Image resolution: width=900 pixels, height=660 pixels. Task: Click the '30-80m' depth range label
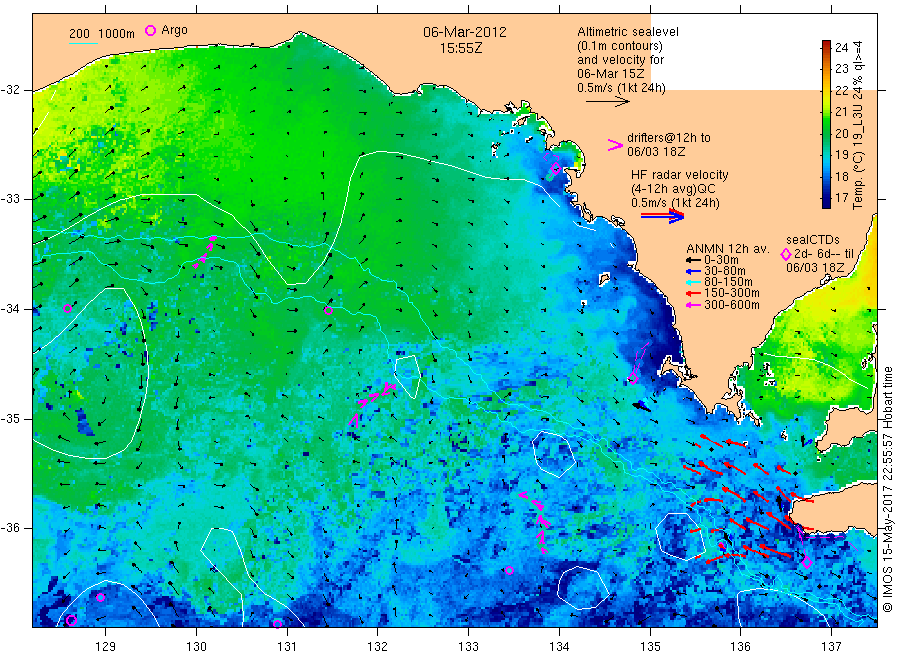(724, 271)
